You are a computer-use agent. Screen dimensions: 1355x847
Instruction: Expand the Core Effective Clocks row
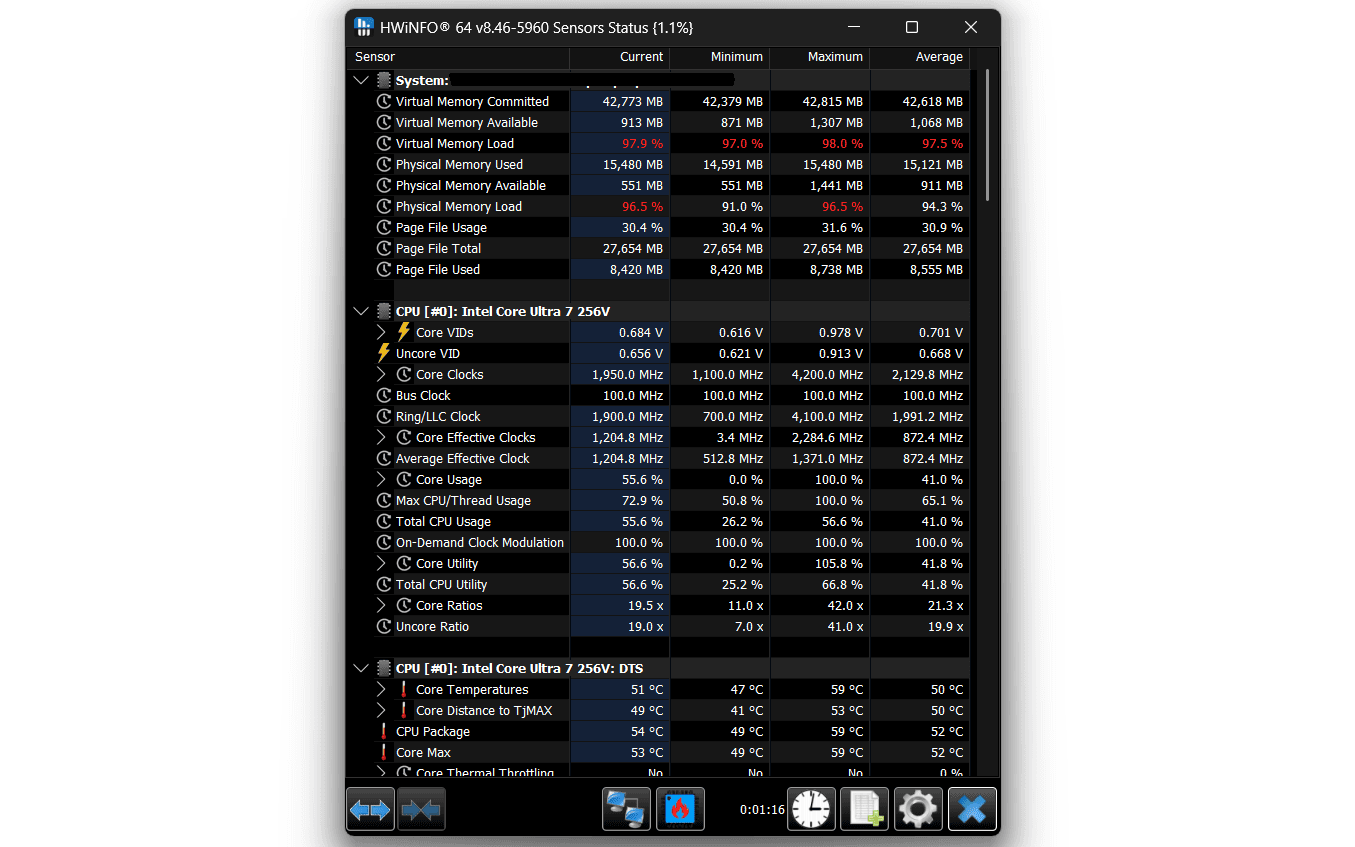coord(381,438)
